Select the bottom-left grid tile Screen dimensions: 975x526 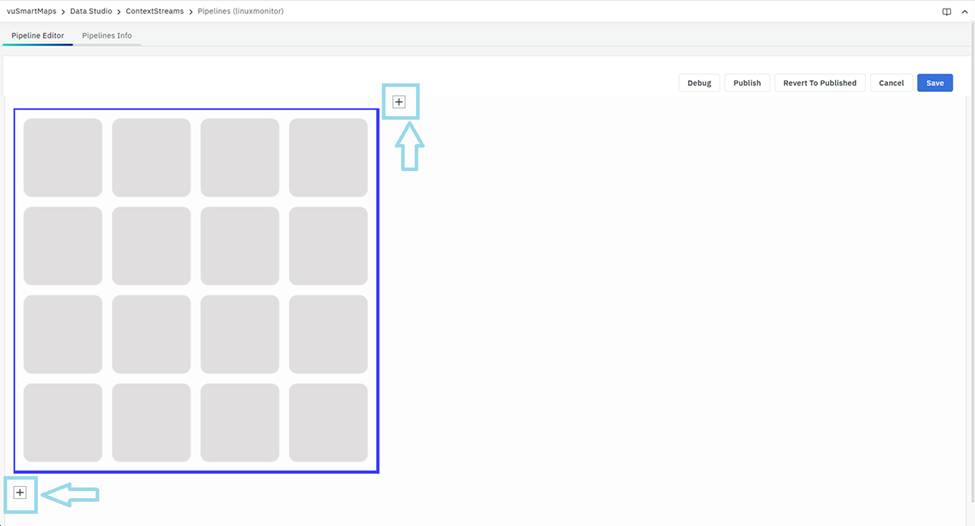click(63, 423)
